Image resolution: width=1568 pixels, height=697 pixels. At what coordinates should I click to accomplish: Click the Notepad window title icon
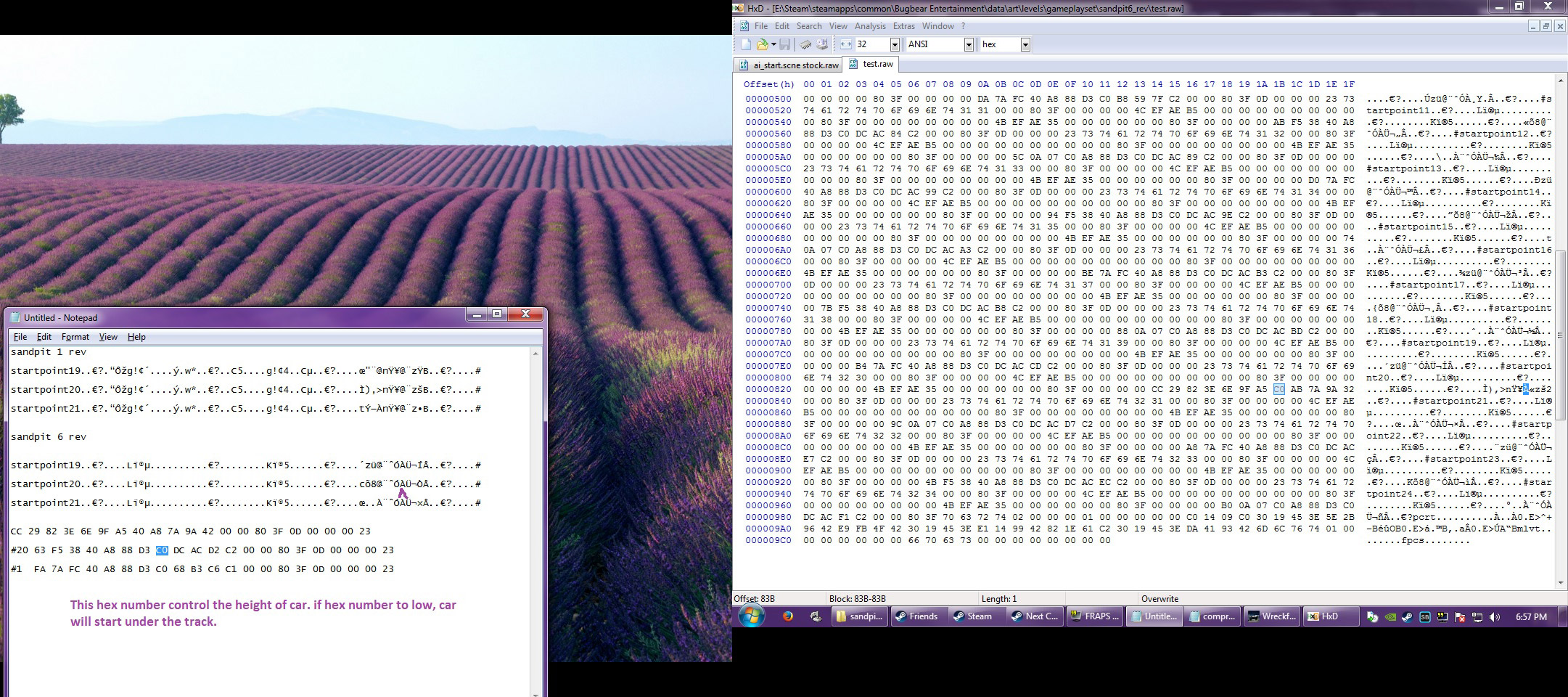15,317
